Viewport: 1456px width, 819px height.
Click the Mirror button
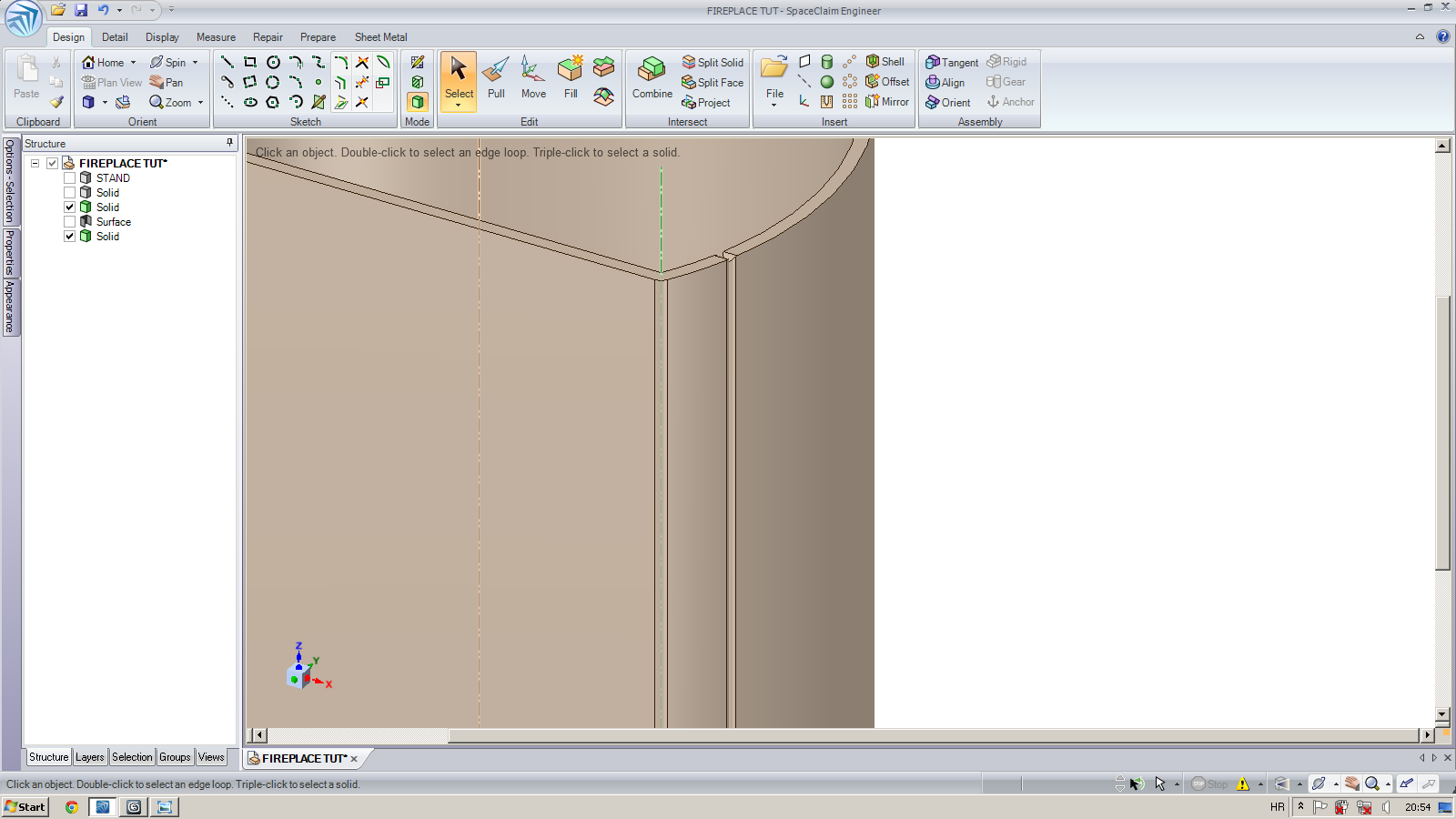tap(887, 102)
